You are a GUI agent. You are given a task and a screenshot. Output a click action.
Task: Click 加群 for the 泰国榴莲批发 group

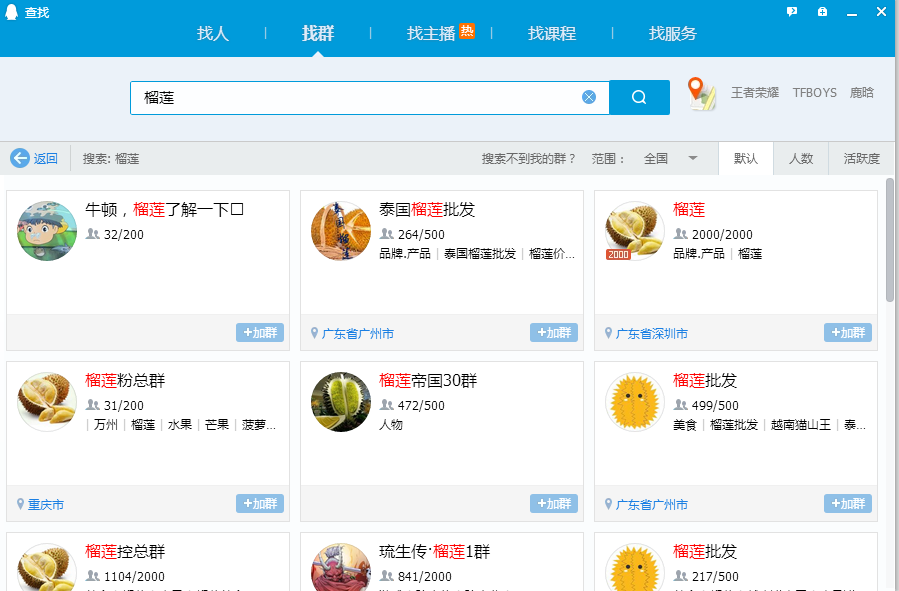pos(553,332)
